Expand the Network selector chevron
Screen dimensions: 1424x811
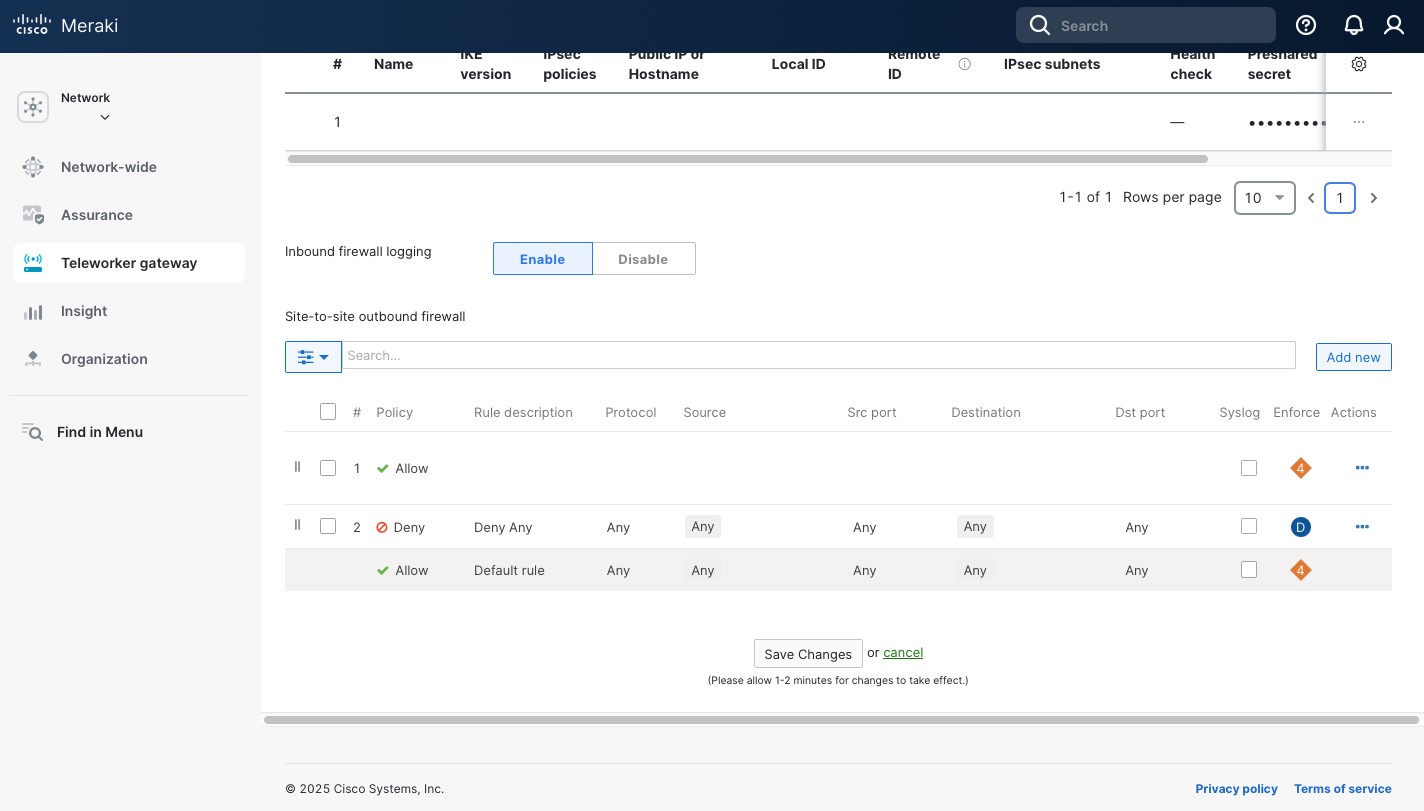[105, 118]
